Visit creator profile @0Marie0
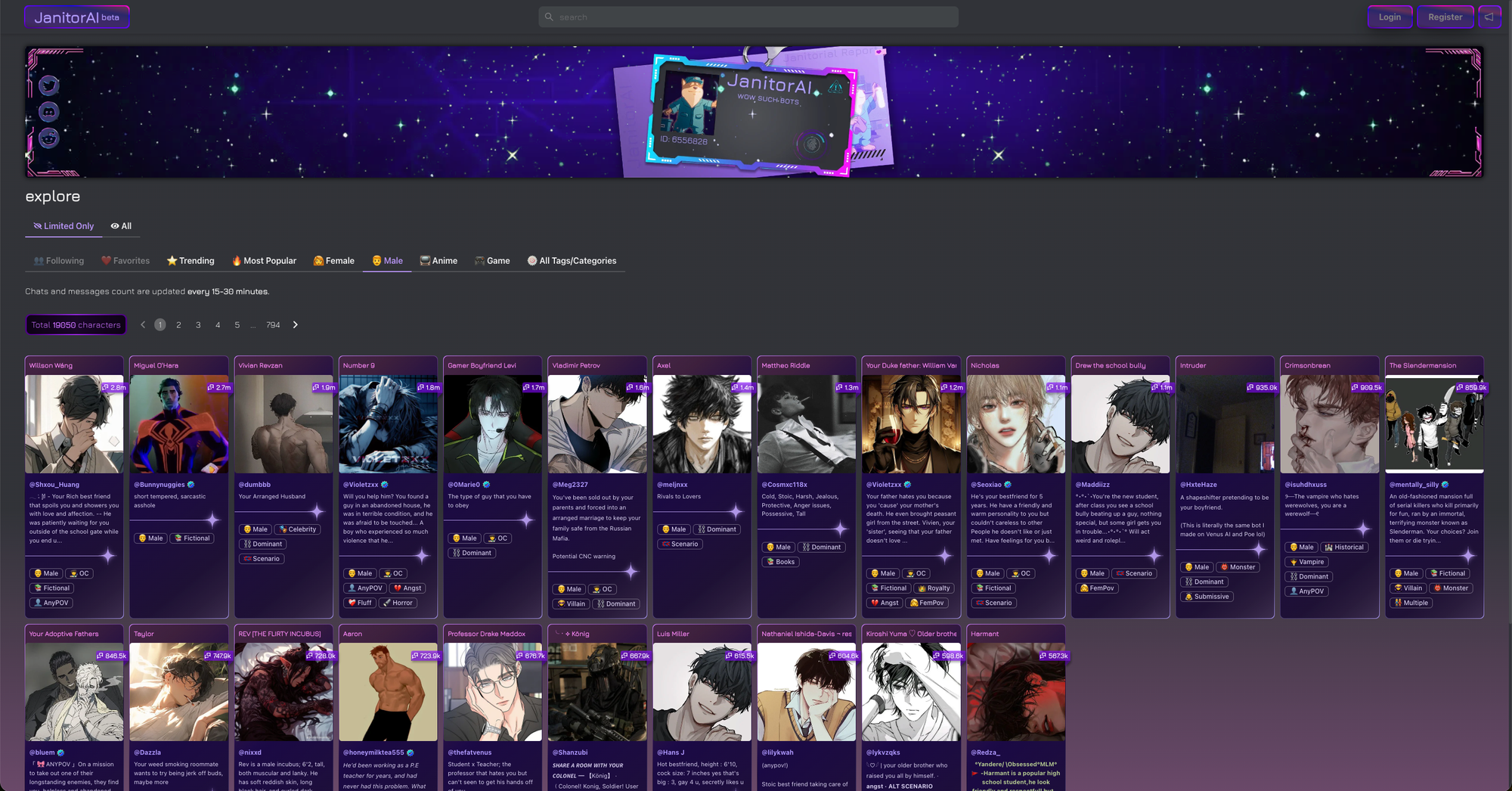 point(464,485)
